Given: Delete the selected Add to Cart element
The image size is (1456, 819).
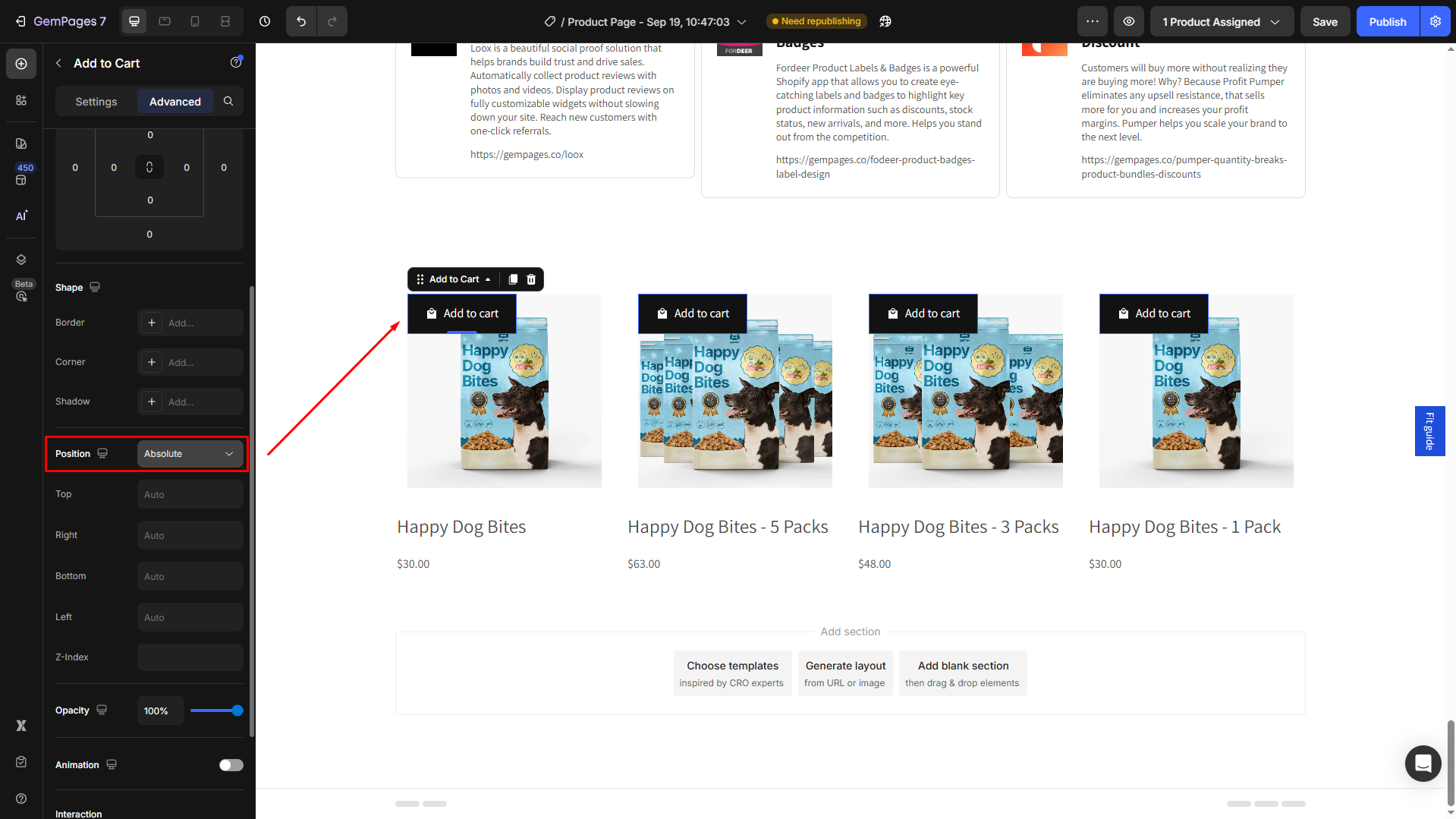Looking at the screenshot, I should pyautogui.click(x=531, y=279).
